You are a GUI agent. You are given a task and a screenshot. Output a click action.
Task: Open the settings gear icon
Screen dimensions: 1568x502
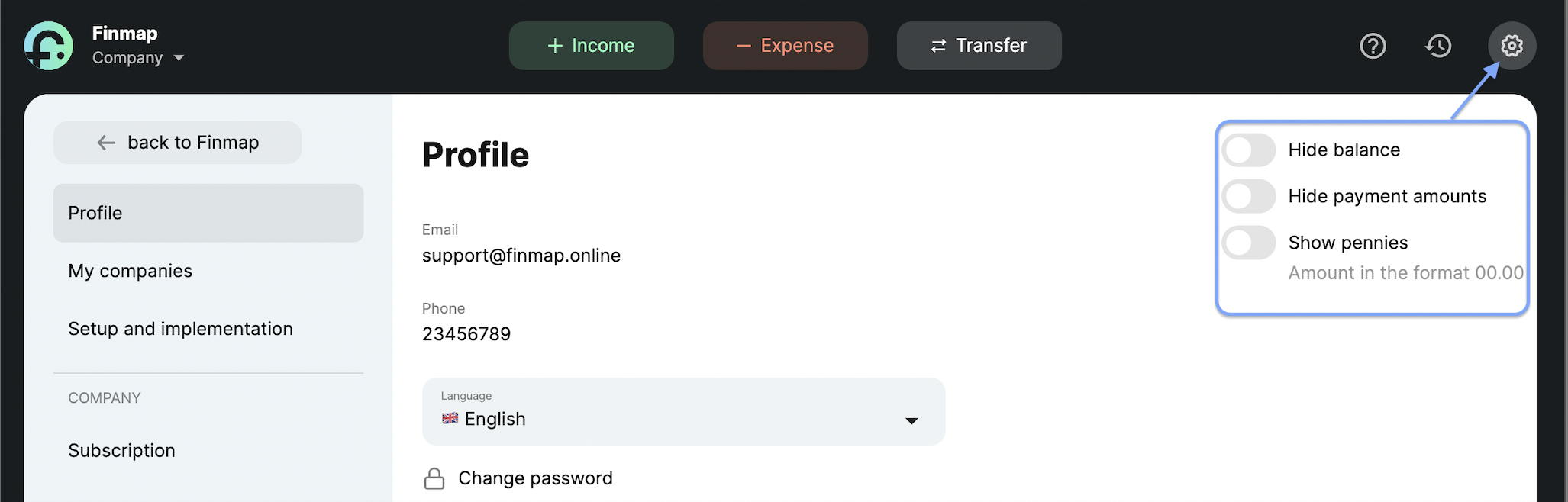tap(1512, 46)
